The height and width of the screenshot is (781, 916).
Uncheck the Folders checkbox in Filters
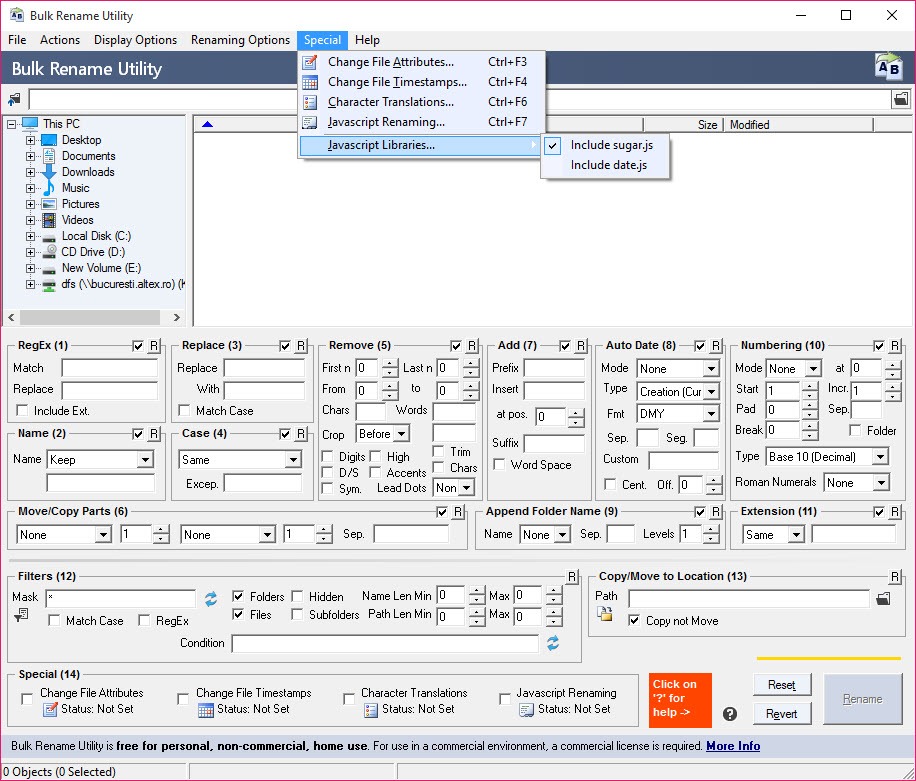(238, 596)
